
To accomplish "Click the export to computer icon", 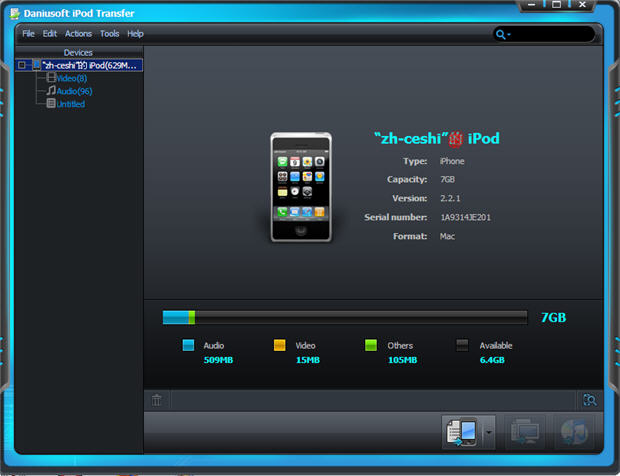I will [525, 433].
